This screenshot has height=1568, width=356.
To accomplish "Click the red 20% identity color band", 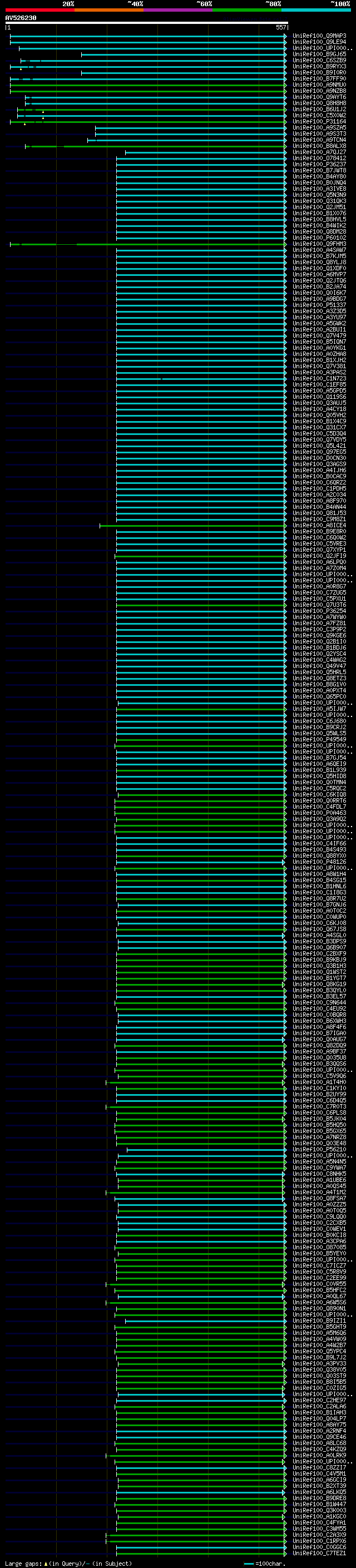I will point(39,10).
